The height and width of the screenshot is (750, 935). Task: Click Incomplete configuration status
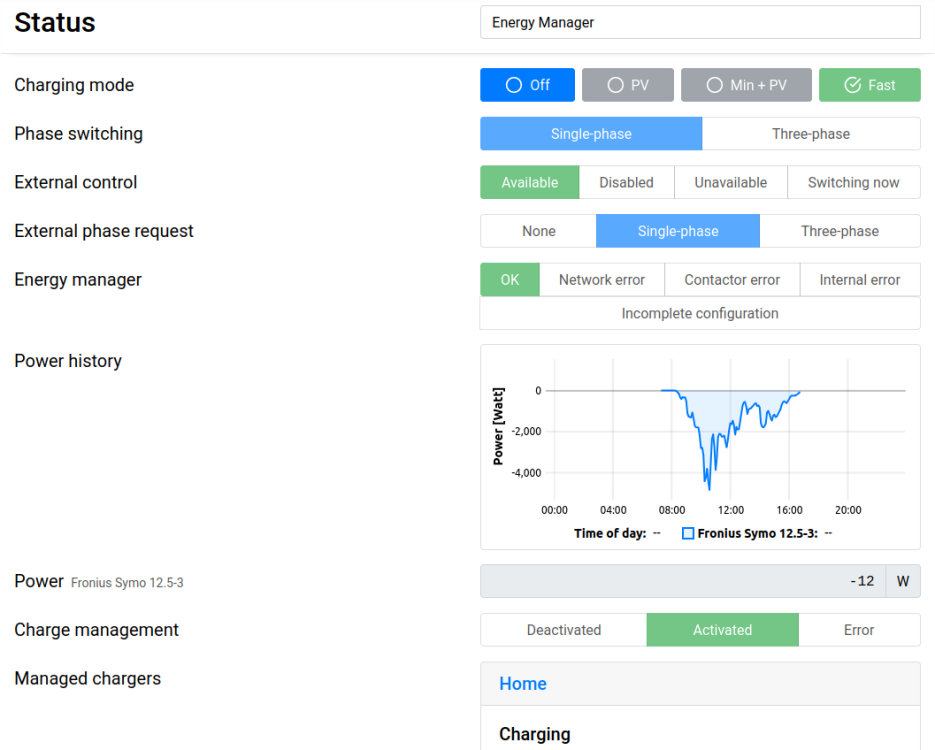point(700,314)
